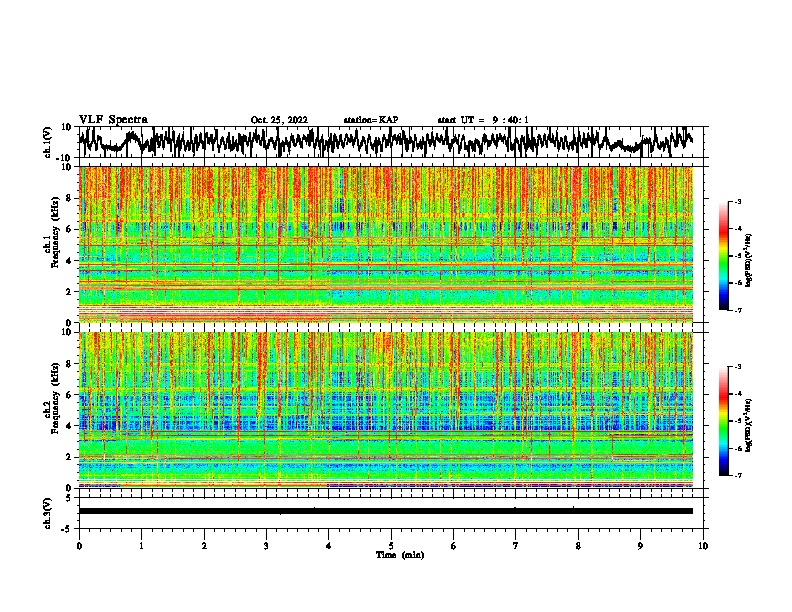The height and width of the screenshot is (612, 792).
Task: Select the date "Oct. 25, 2022"
Action: click(x=279, y=120)
